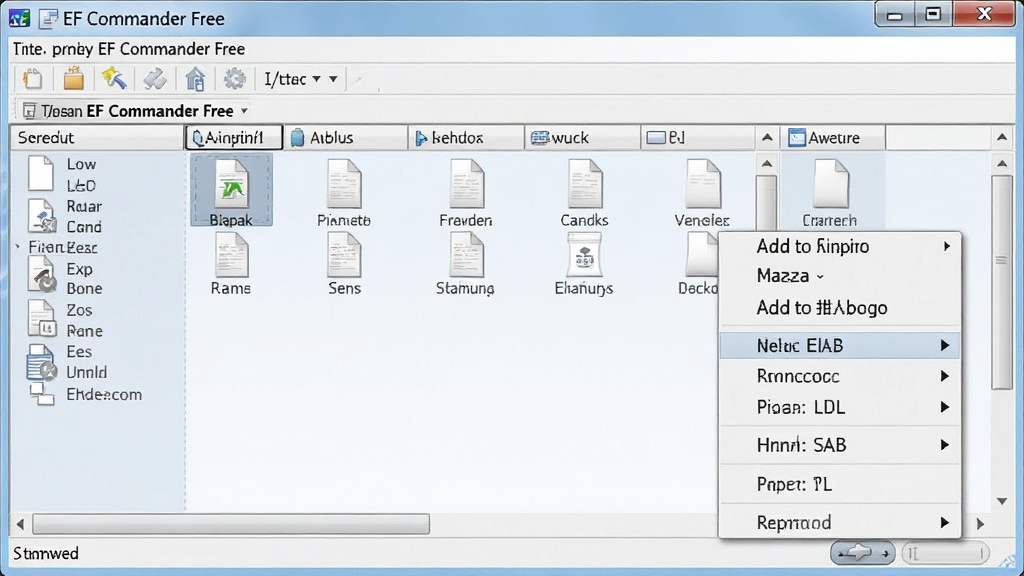The width and height of the screenshot is (1024, 576).
Task: Expand the Add to Rinpiro submenu arrow
Action: click(946, 246)
